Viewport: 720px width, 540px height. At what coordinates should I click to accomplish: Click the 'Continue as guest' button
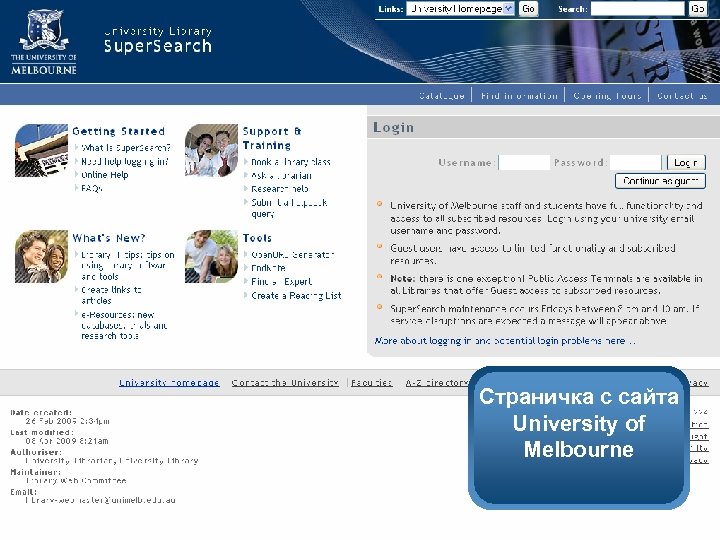660,181
